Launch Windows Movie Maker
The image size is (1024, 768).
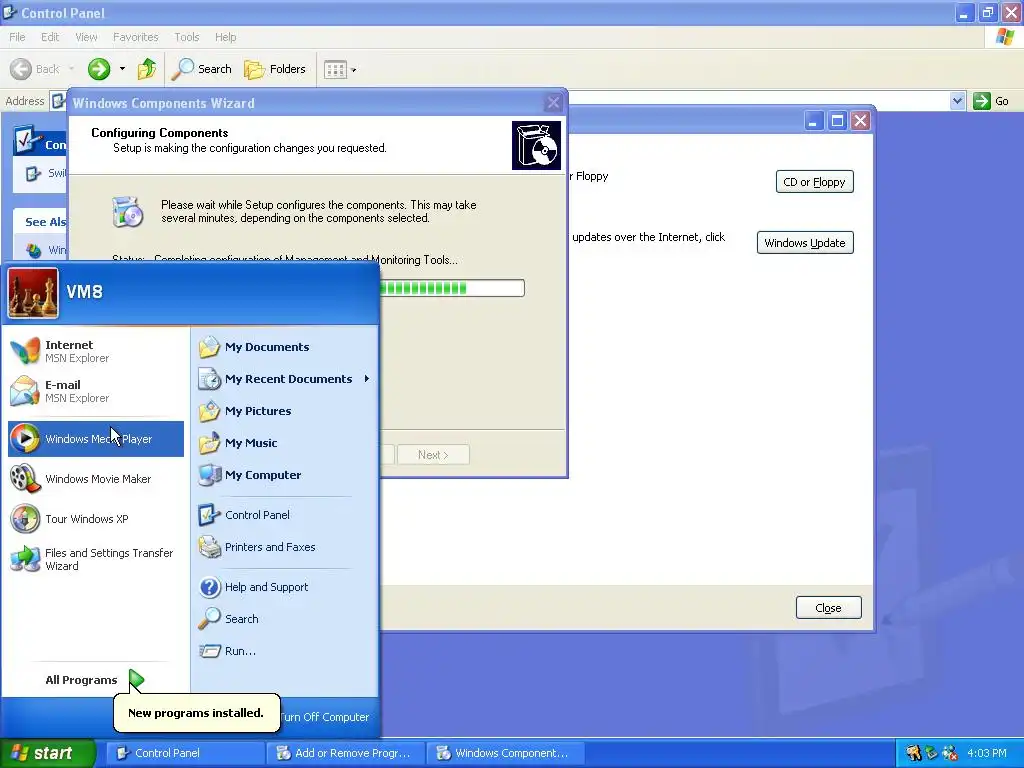tap(95, 479)
